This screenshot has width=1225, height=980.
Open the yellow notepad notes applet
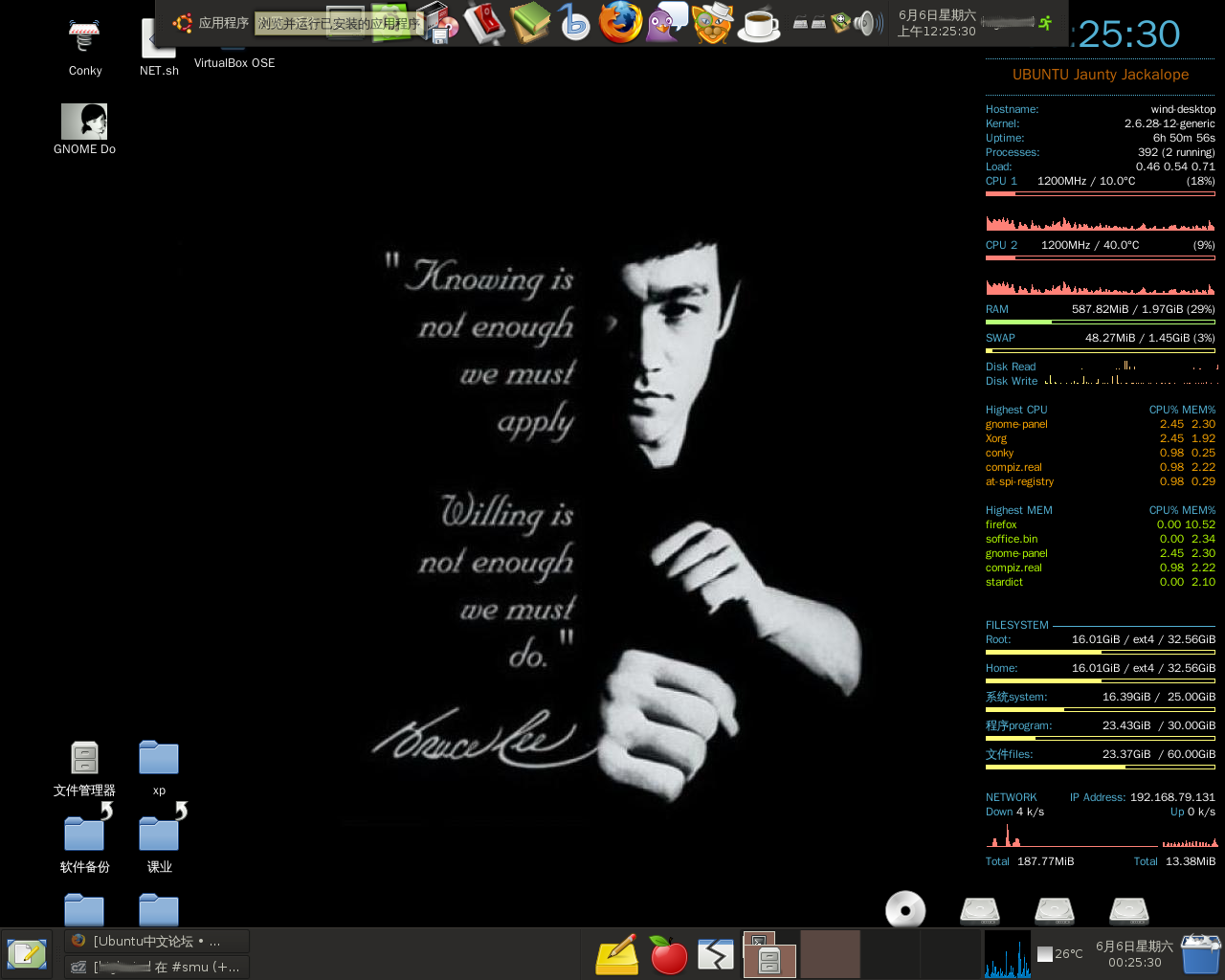point(617,954)
